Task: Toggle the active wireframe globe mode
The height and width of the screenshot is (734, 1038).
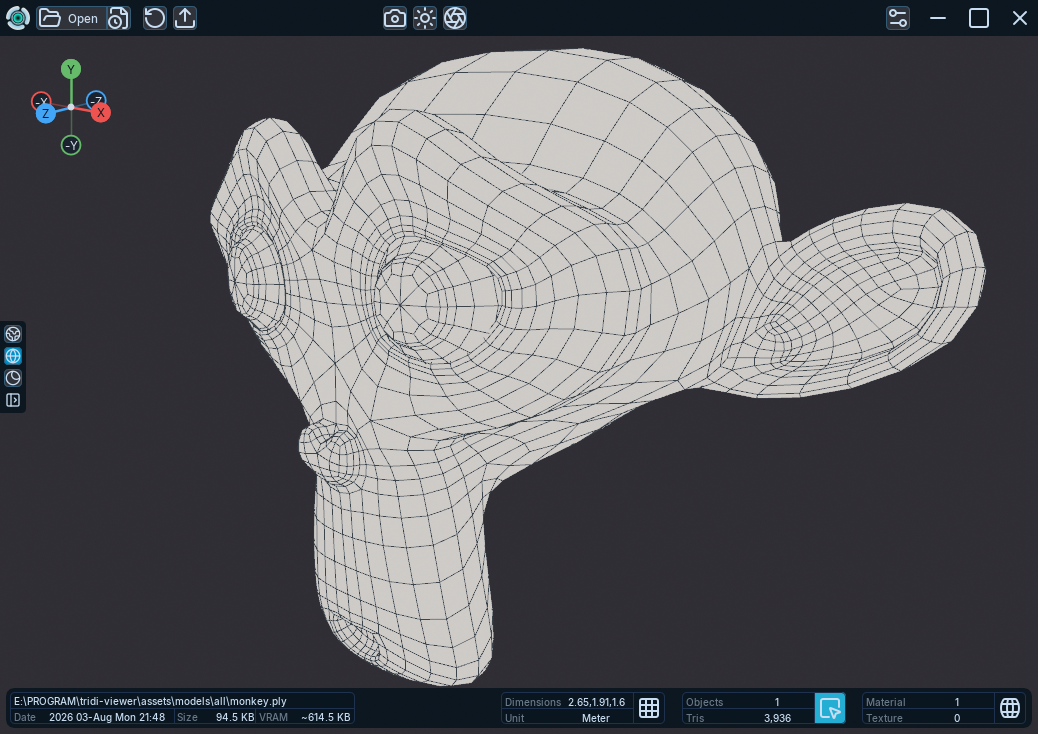Action: (13, 356)
